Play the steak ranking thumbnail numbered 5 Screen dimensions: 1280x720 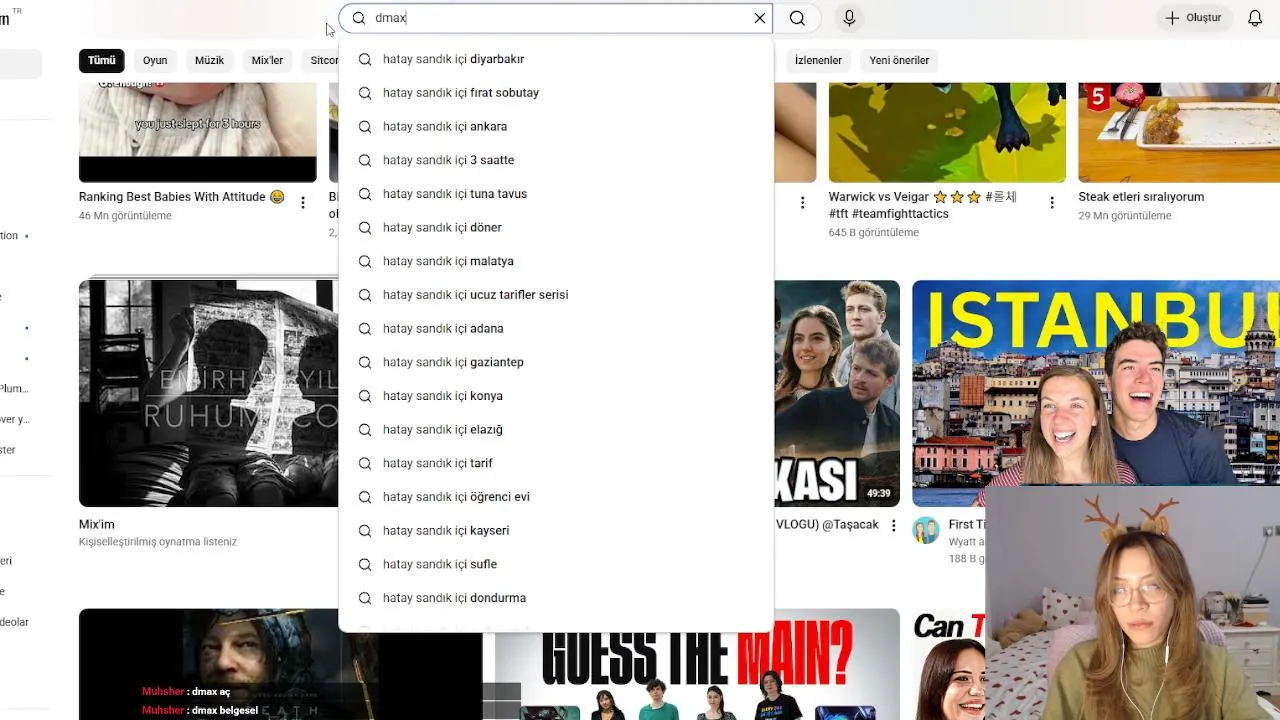[x=1179, y=132]
